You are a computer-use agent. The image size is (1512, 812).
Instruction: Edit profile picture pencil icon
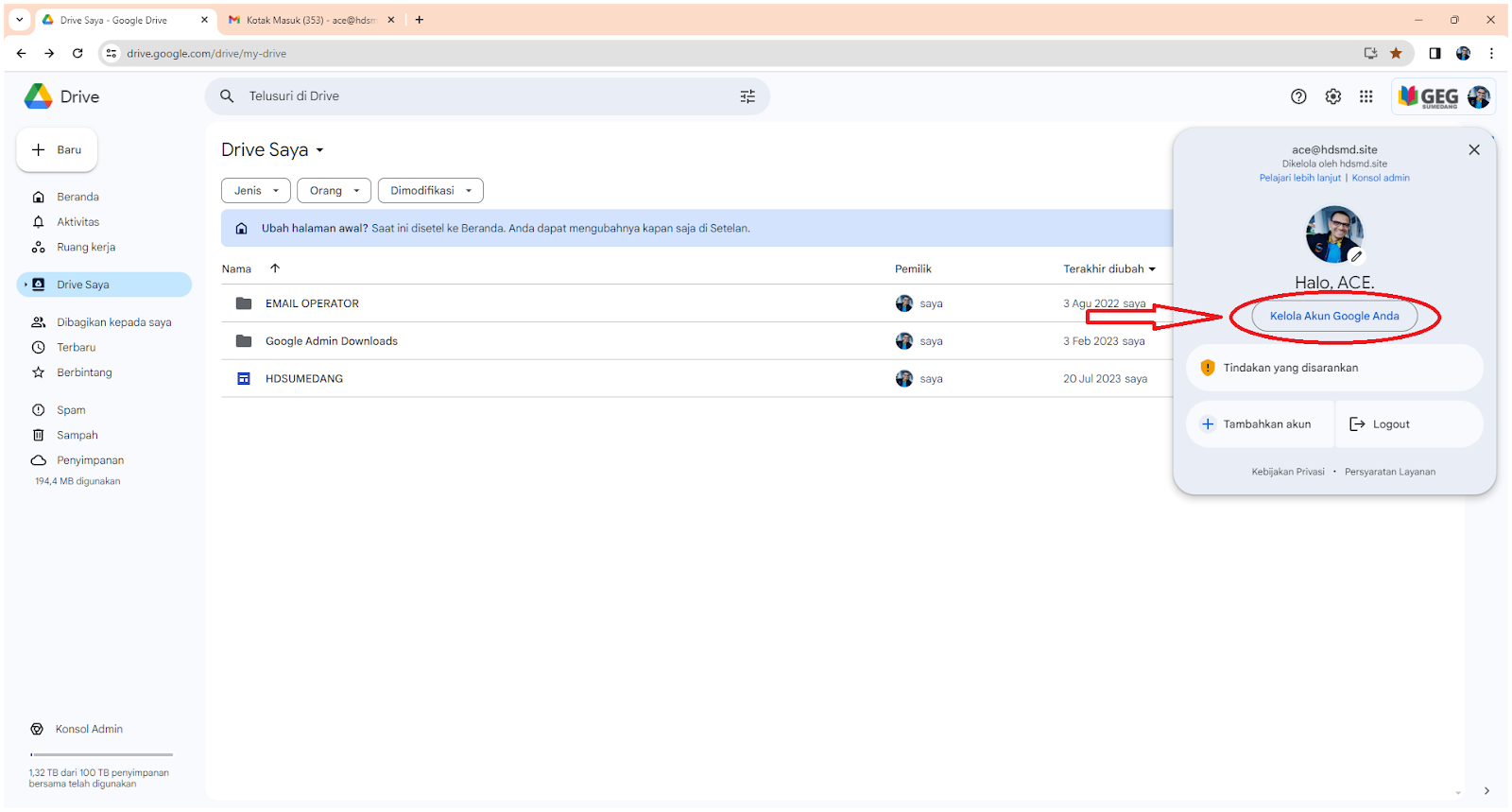coord(1356,256)
